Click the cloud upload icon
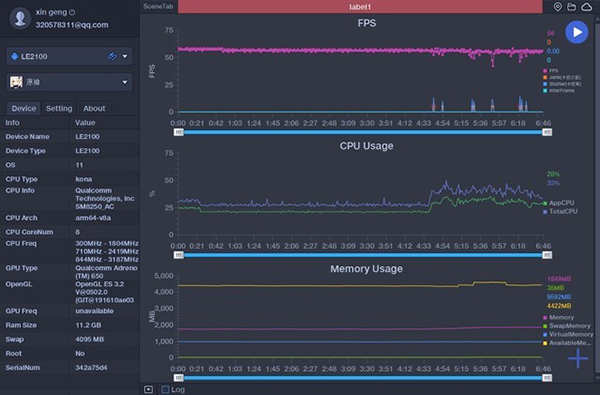Viewport: 600px width, 395px height. click(x=586, y=7)
